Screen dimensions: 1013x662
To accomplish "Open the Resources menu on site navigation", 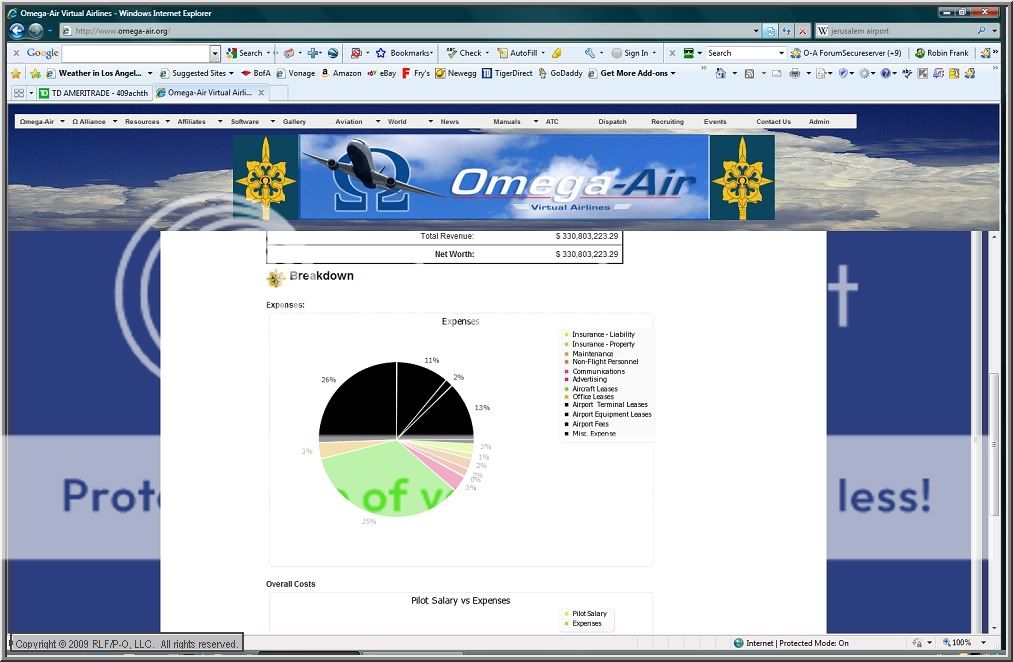I will [142, 121].
